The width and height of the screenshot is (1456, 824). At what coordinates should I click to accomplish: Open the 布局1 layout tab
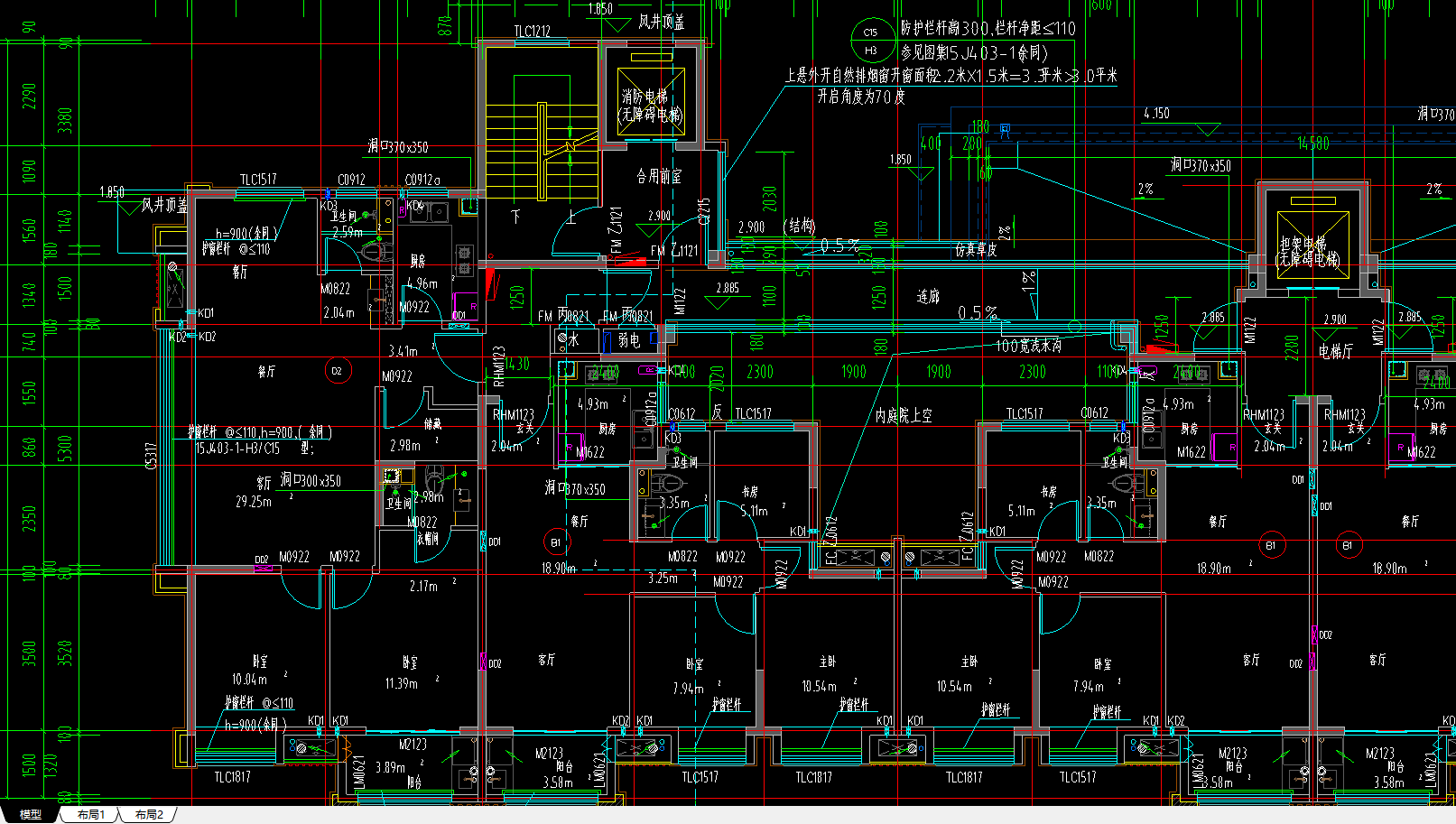point(90,814)
